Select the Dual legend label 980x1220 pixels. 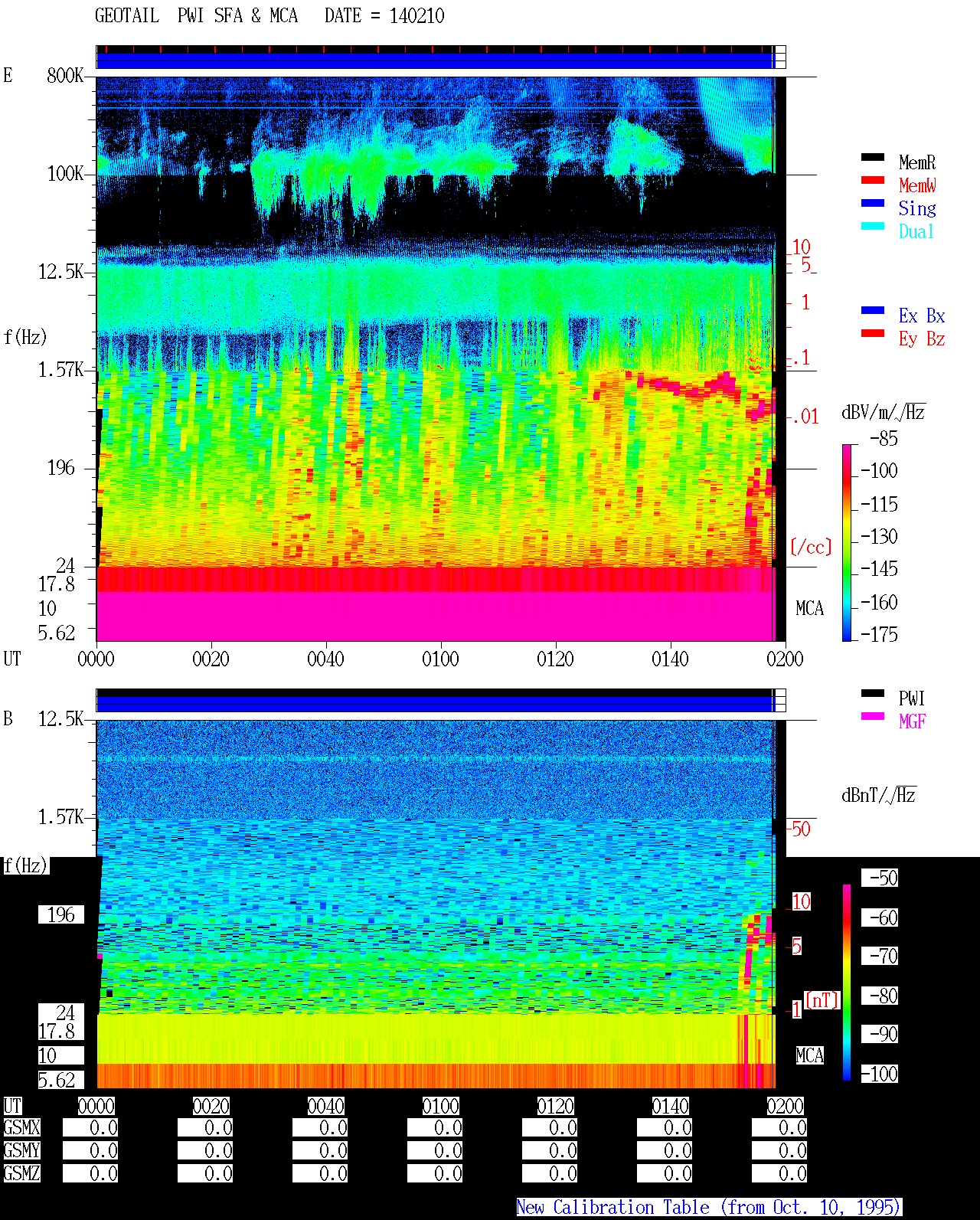pyautogui.click(x=916, y=231)
